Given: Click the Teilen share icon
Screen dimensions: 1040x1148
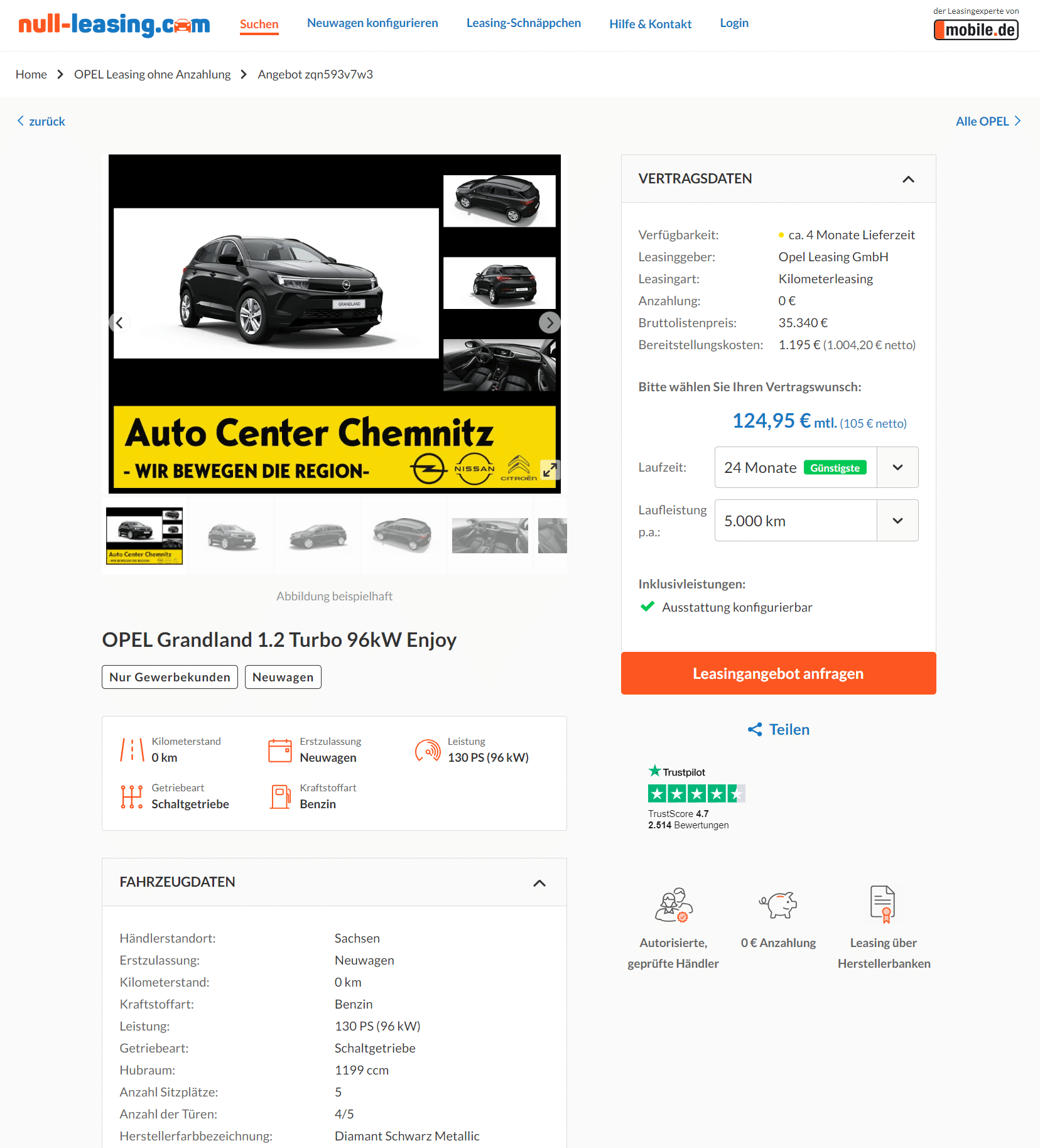Looking at the screenshot, I should (755, 729).
